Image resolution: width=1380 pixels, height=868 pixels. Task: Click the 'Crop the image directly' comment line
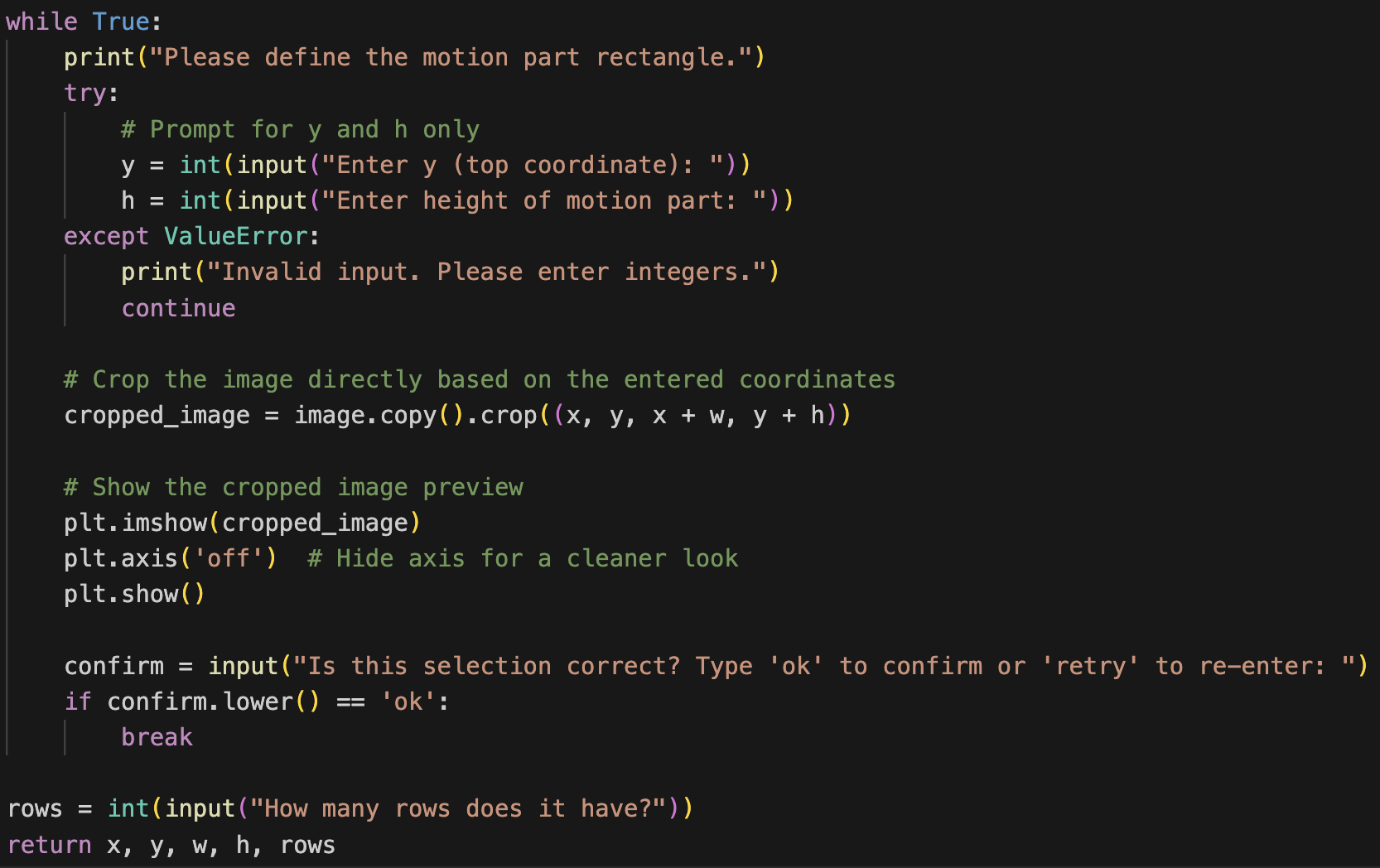(480, 379)
